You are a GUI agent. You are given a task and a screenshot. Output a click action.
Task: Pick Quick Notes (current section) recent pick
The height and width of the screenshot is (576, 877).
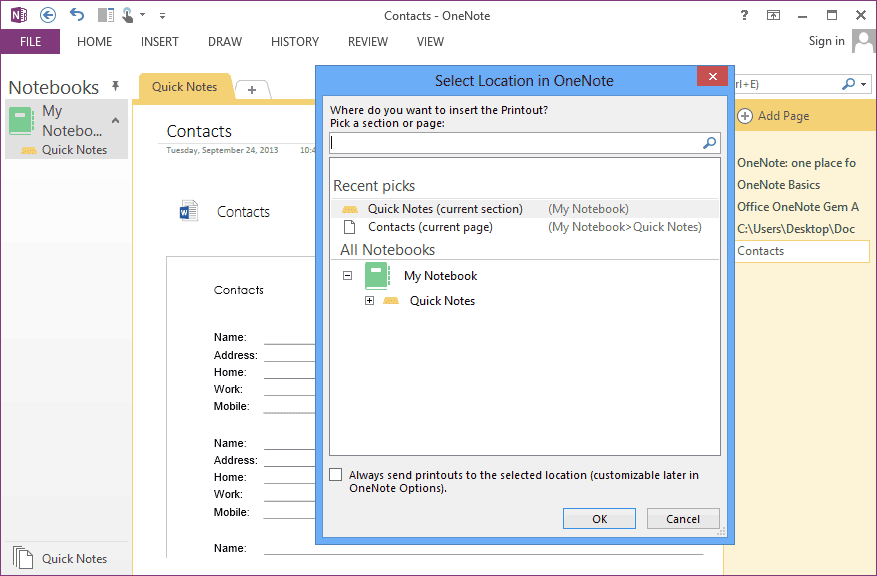pos(525,209)
